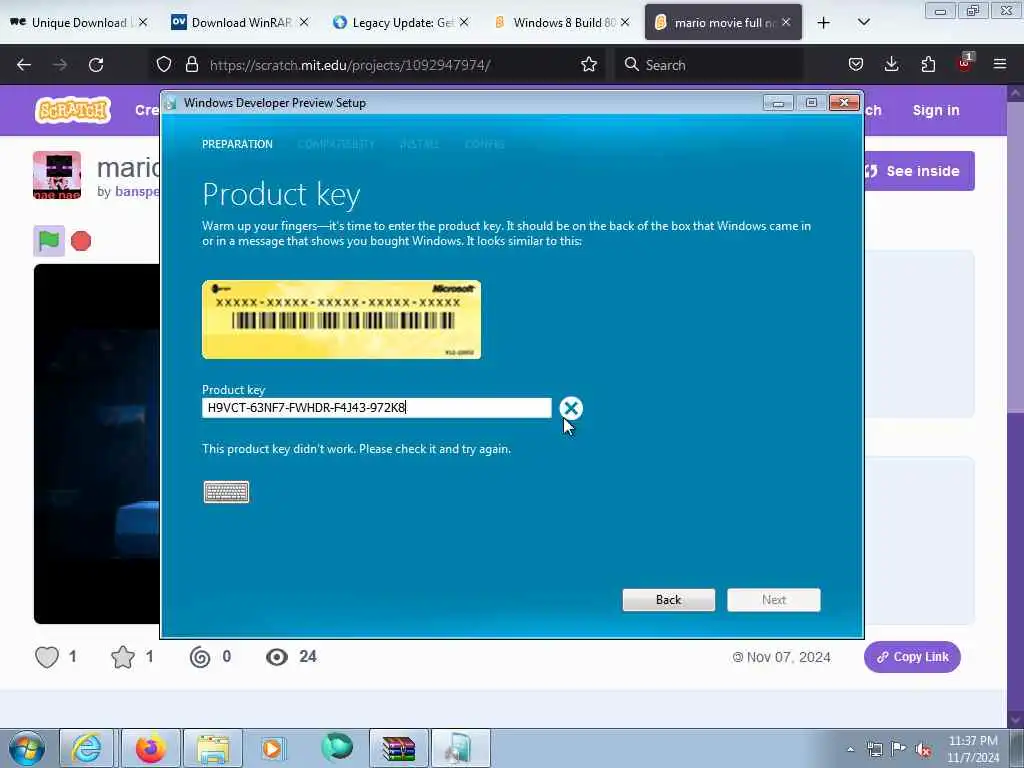The width and height of the screenshot is (1024, 768).
Task: Click the views eye icon
Action: point(277,657)
